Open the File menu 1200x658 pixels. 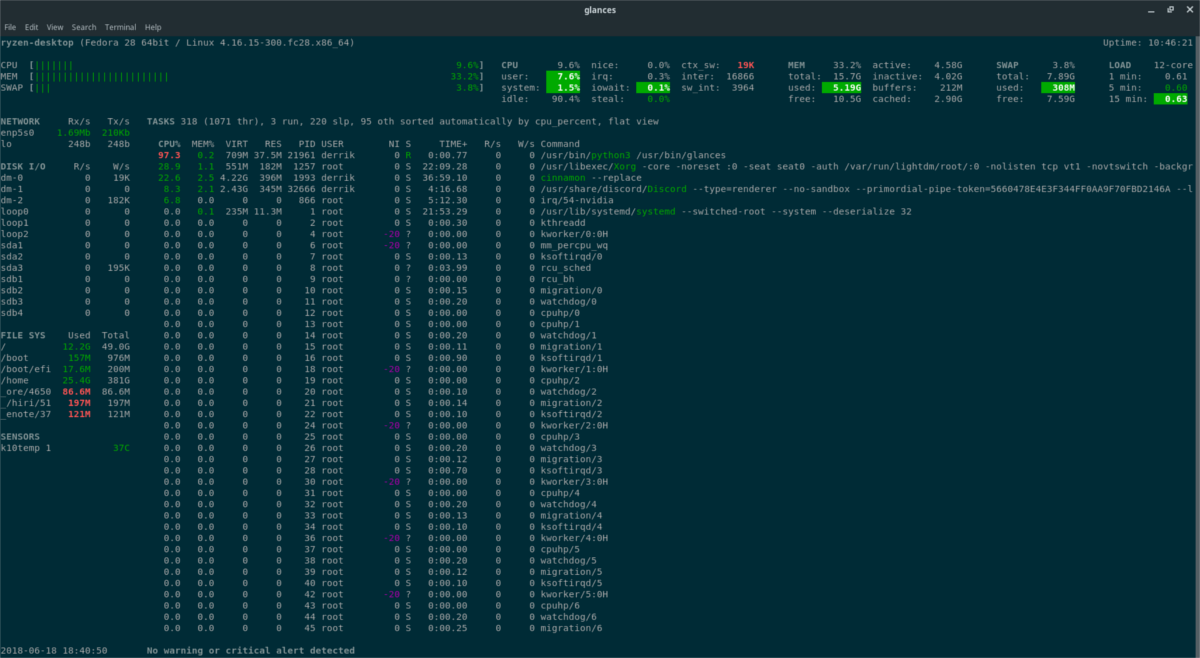(10, 27)
